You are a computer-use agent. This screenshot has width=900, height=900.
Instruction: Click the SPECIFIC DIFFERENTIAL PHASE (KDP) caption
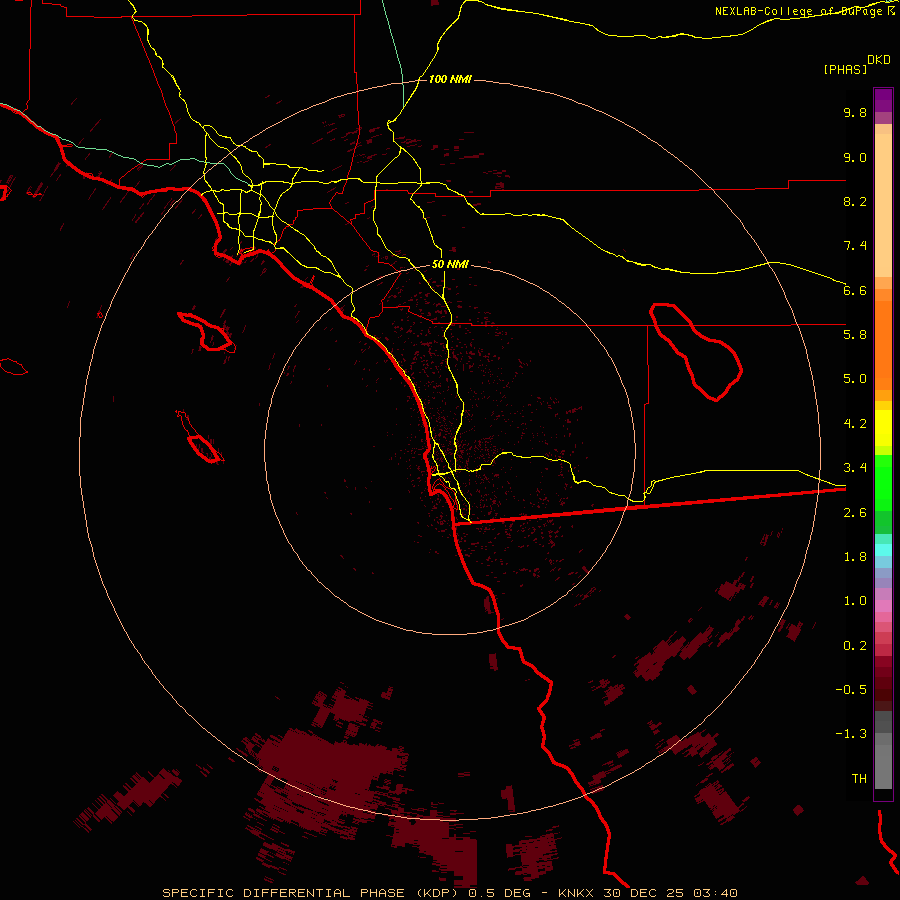[310, 893]
